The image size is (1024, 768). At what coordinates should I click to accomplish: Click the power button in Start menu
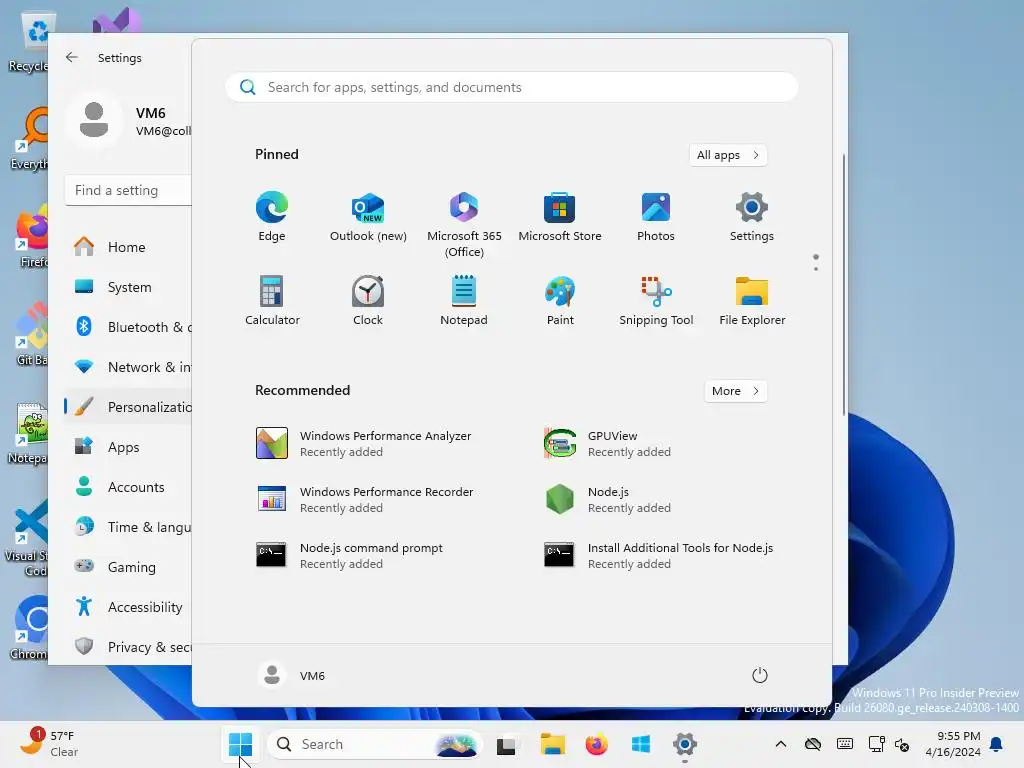tap(760, 675)
